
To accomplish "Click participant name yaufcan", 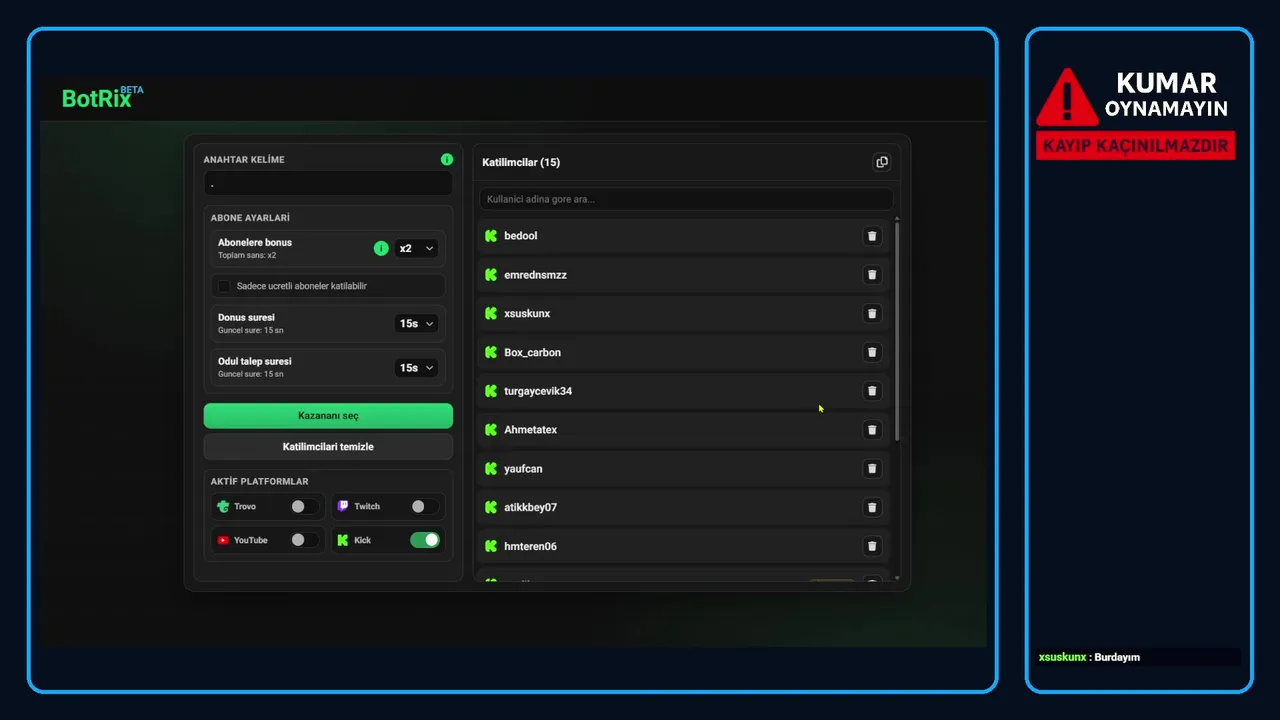I will click(x=523, y=468).
